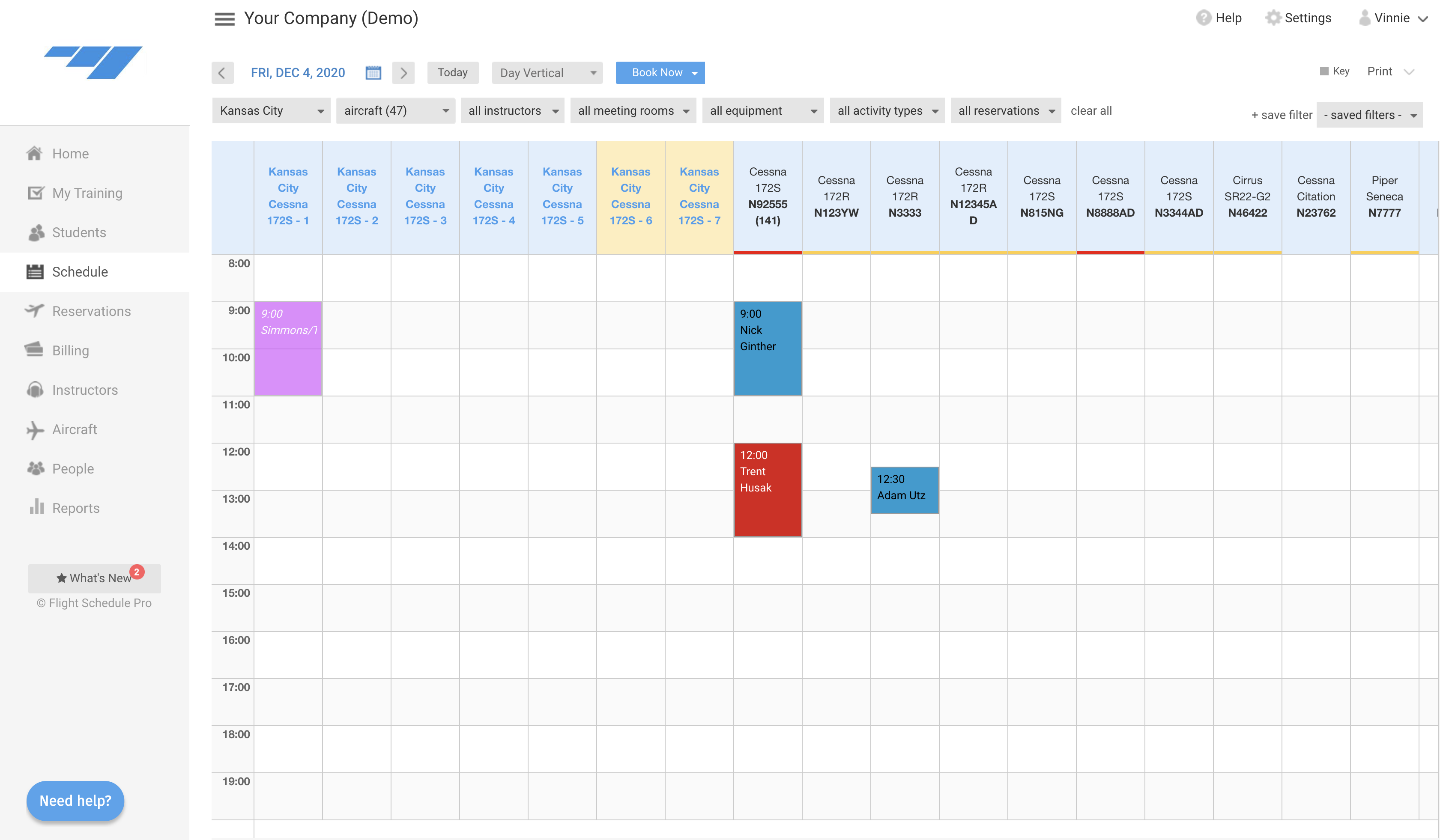Image resolution: width=1440 pixels, height=840 pixels.
Task: Click the Need help? chat button
Action: point(75,801)
